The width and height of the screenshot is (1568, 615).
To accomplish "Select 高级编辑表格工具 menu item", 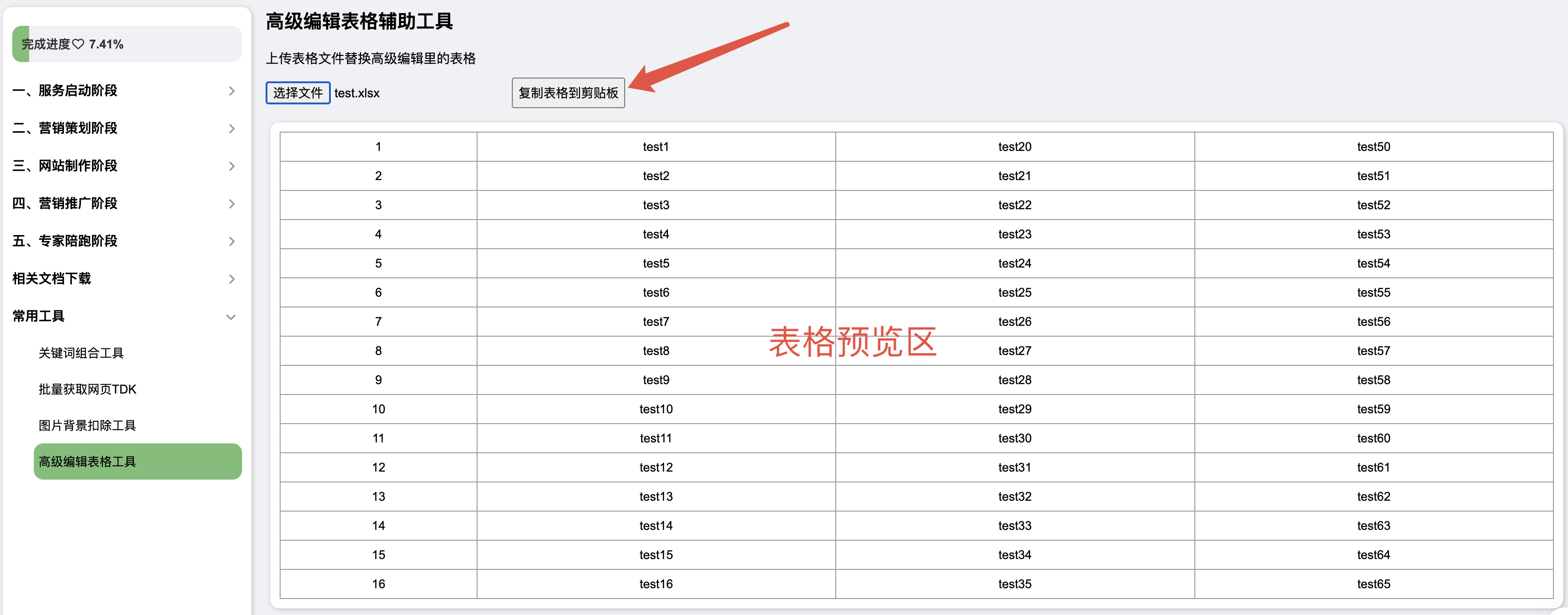I will pyautogui.click(x=138, y=462).
